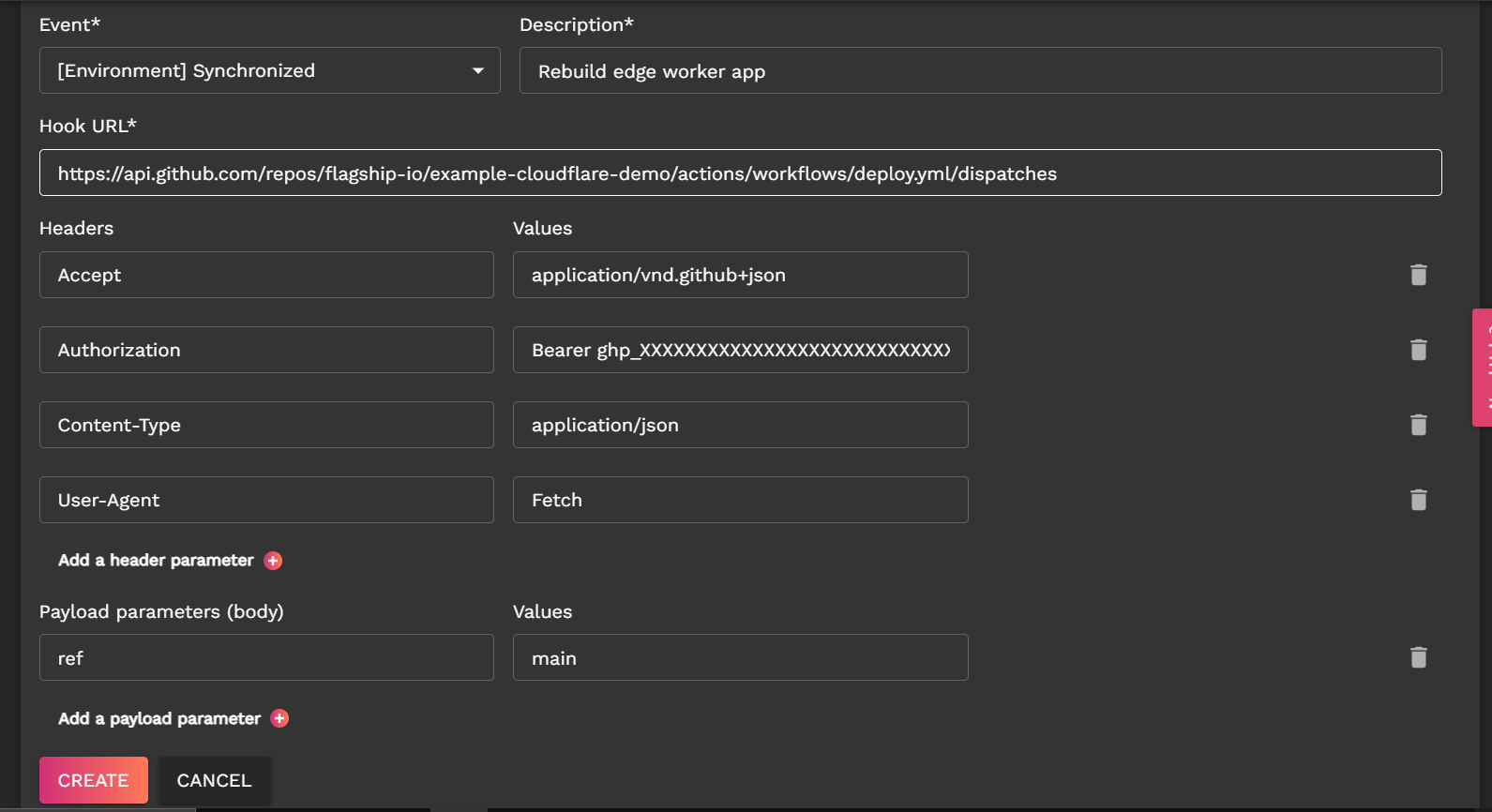Delete the Authorization header row
Viewport: 1492px width, 812px height.
[1418, 350]
